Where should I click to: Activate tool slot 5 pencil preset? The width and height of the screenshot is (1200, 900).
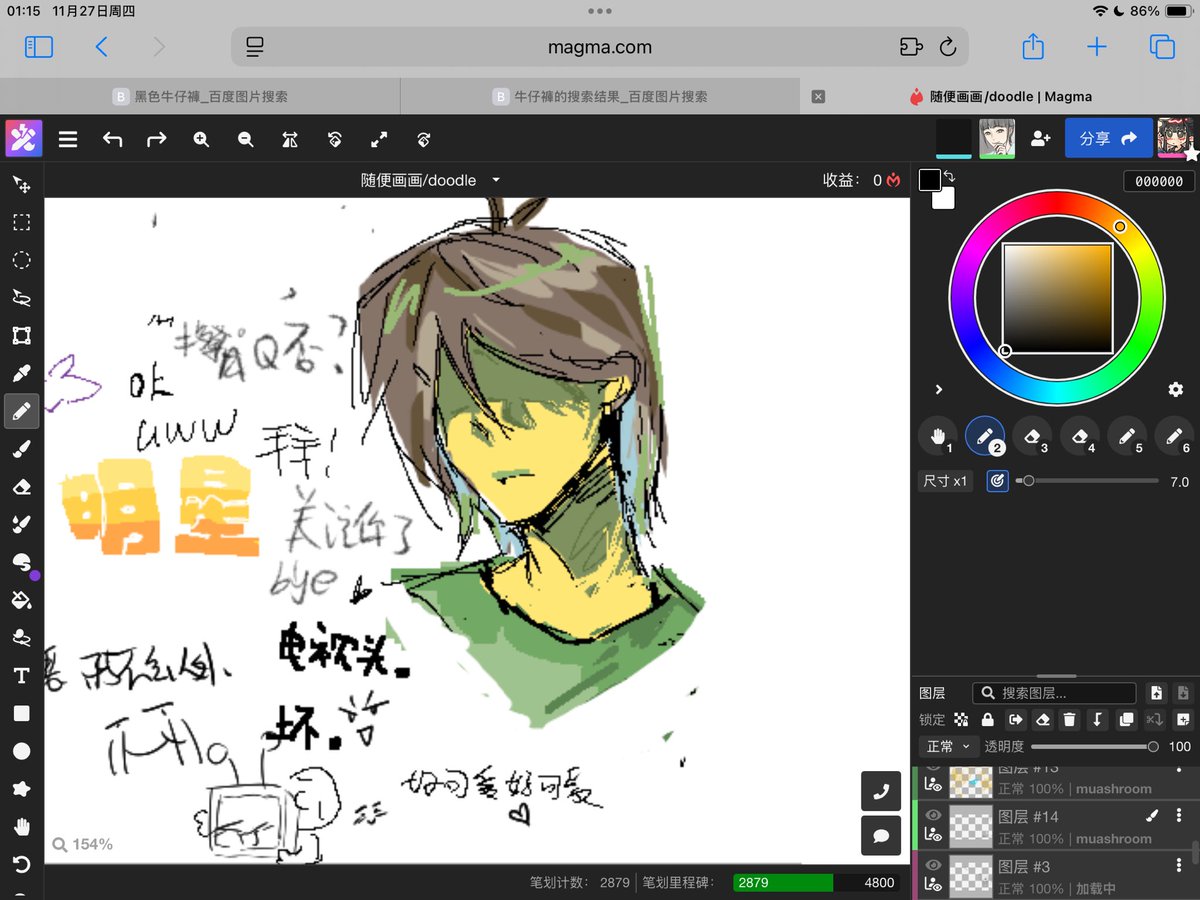point(1127,436)
